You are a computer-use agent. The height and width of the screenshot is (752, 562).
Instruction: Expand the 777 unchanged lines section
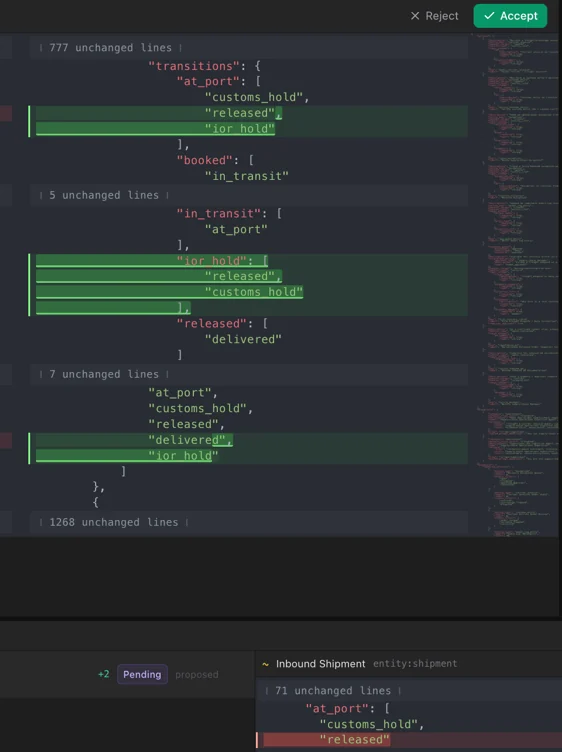[248, 47]
